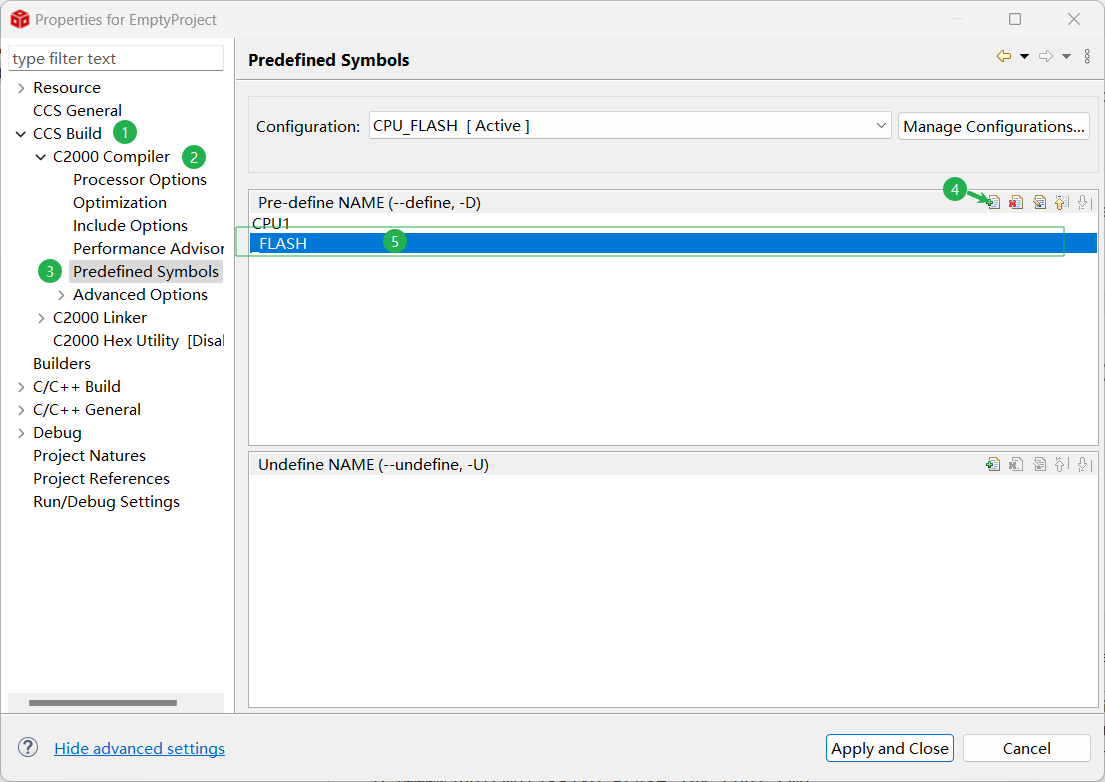Screen dimensions: 1105x782
Task: Click the yellow Back navigation arrow
Action: pyautogui.click(x=1004, y=57)
